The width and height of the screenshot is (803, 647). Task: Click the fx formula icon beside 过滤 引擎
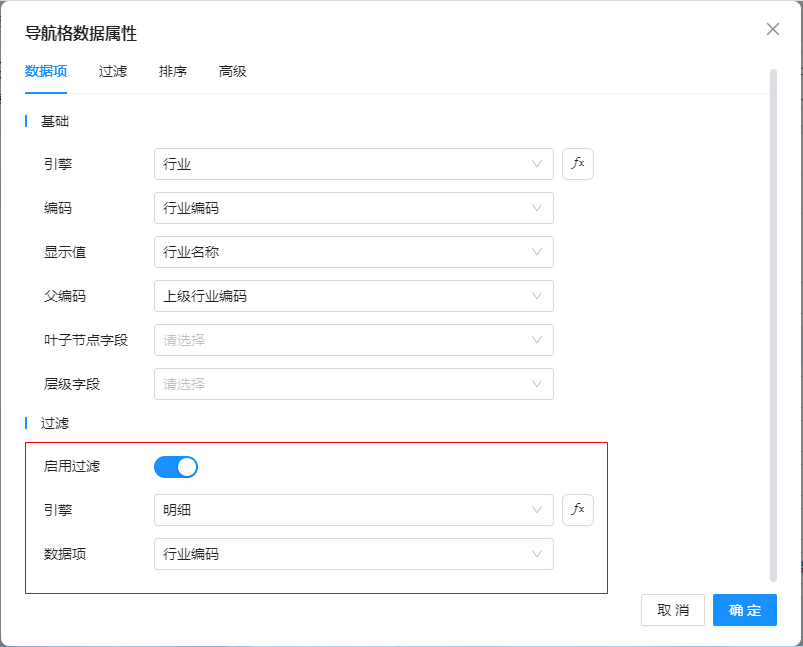(x=577, y=510)
